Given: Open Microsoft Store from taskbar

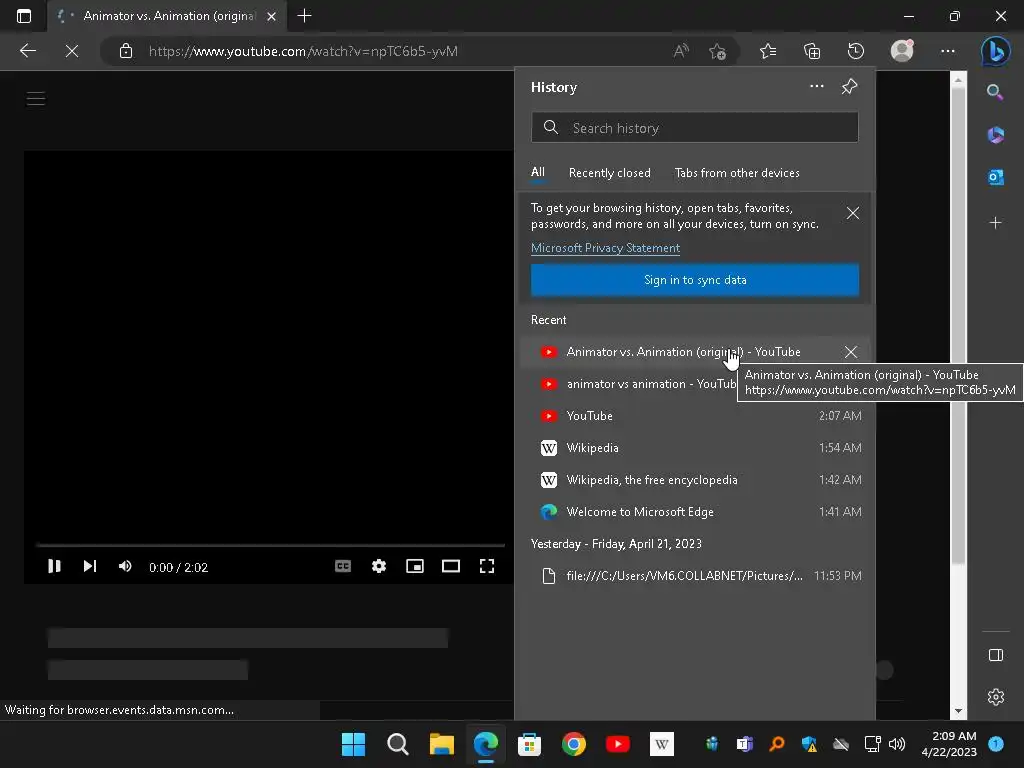Looking at the screenshot, I should pos(529,744).
